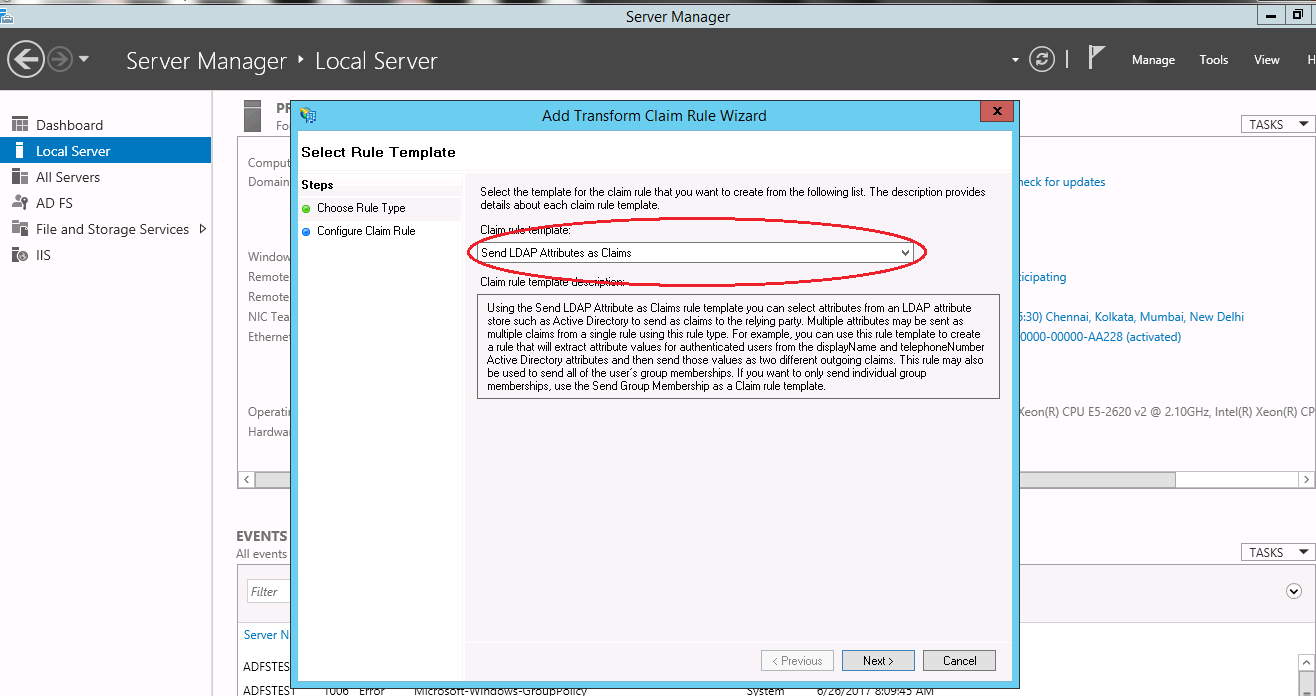Open the notifications flag icon

pos(1096,58)
